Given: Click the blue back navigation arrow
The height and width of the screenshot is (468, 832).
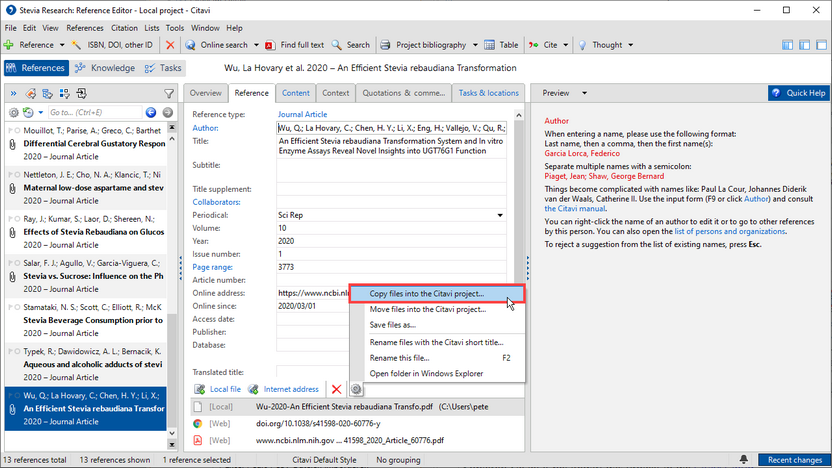Looking at the screenshot, I should [151, 112].
